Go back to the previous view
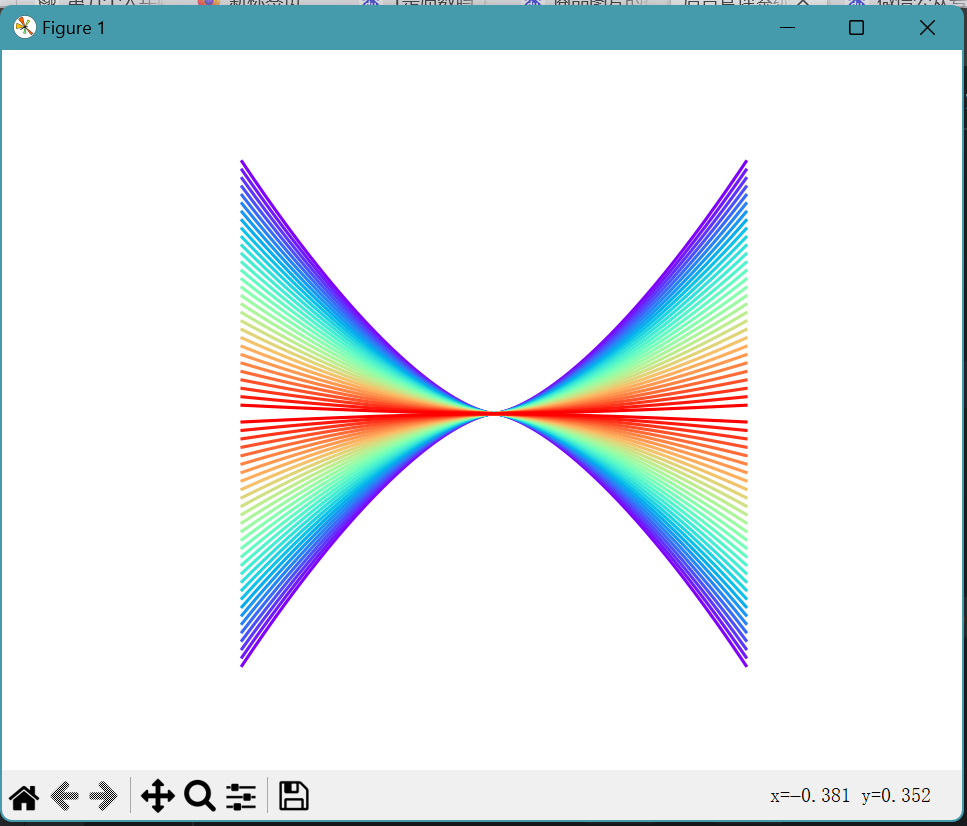Viewport: 967px width, 826px height. (65, 797)
